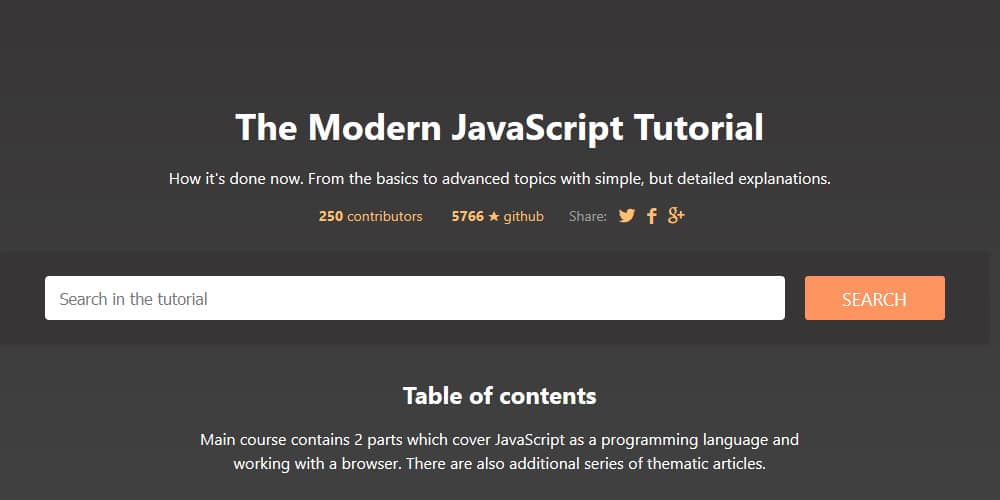This screenshot has height=500, width=1000.
Task: Click the word 'github'
Action: 523,216
